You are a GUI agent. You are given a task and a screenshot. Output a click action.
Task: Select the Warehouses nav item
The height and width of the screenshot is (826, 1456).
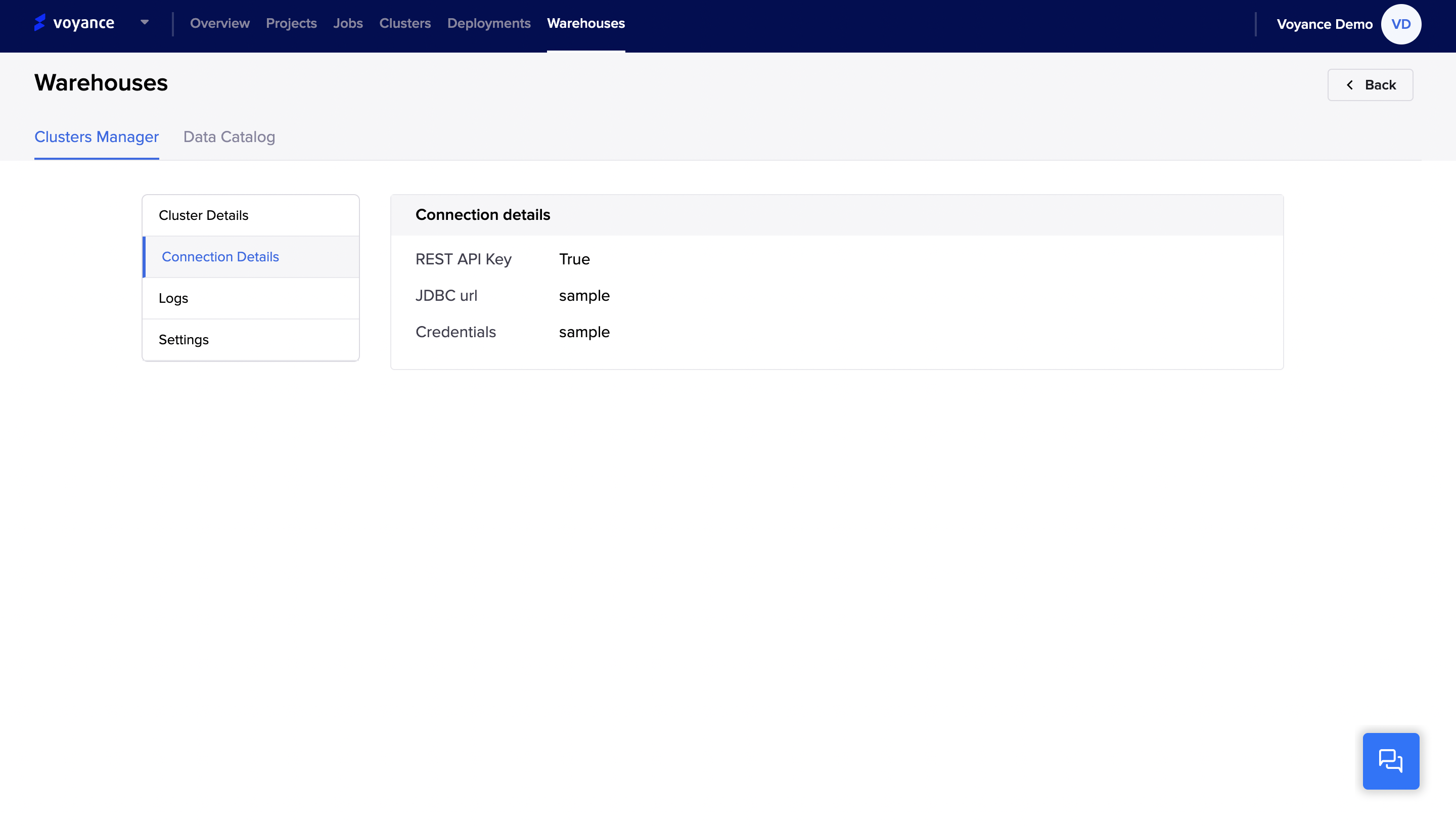click(585, 23)
